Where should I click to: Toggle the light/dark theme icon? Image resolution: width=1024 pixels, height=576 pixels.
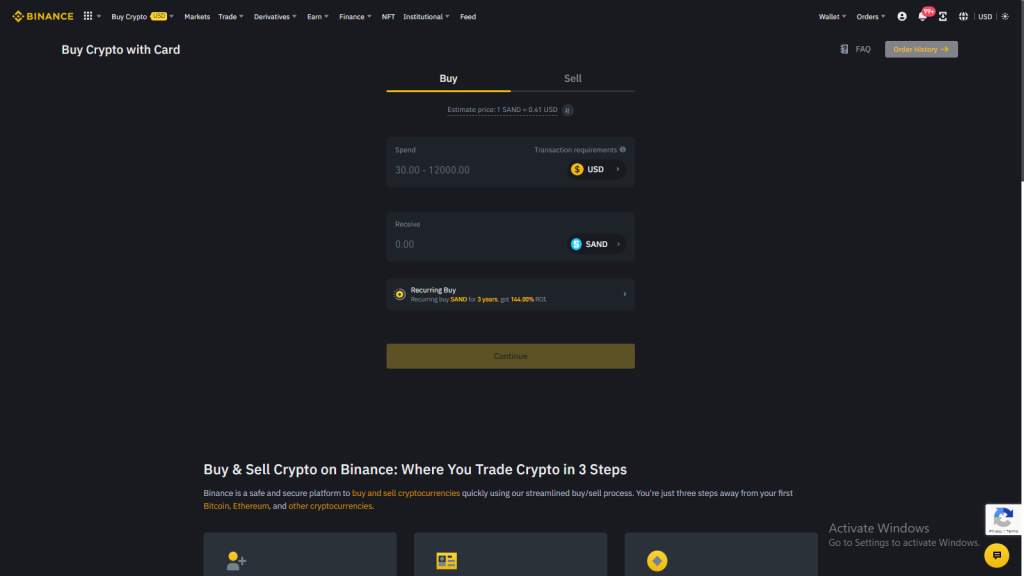[1005, 17]
